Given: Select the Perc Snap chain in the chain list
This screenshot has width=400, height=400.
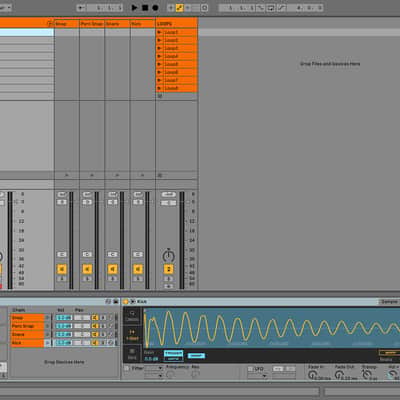Looking at the screenshot, I should pos(27,326).
